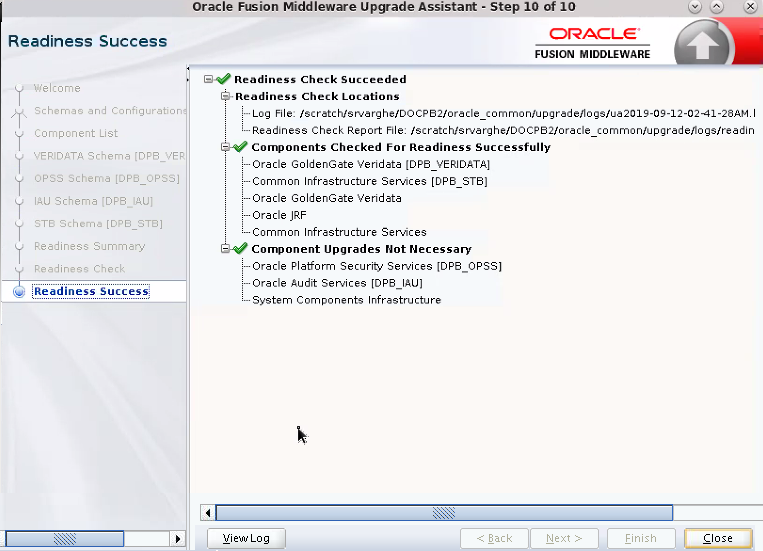The height and width of the screenshot is (551, 763).
Task: Click green checkmark beside Component Upgrades Not Necessary
Action: click(x=240, y=248)
